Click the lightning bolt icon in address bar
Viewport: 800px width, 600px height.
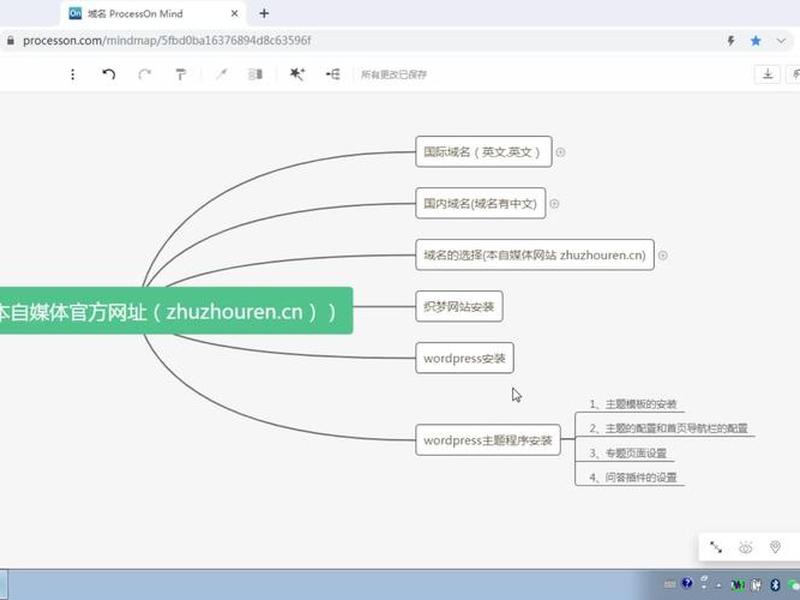pyautogui.click(x=731, y=41)
